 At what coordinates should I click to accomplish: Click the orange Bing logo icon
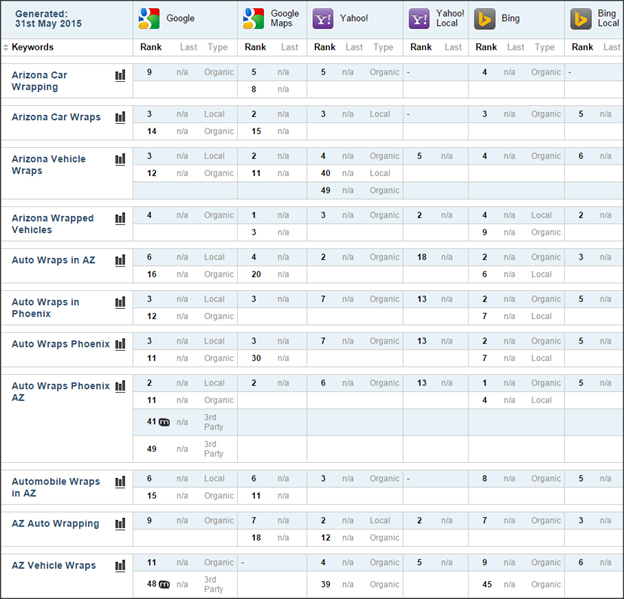485,19
